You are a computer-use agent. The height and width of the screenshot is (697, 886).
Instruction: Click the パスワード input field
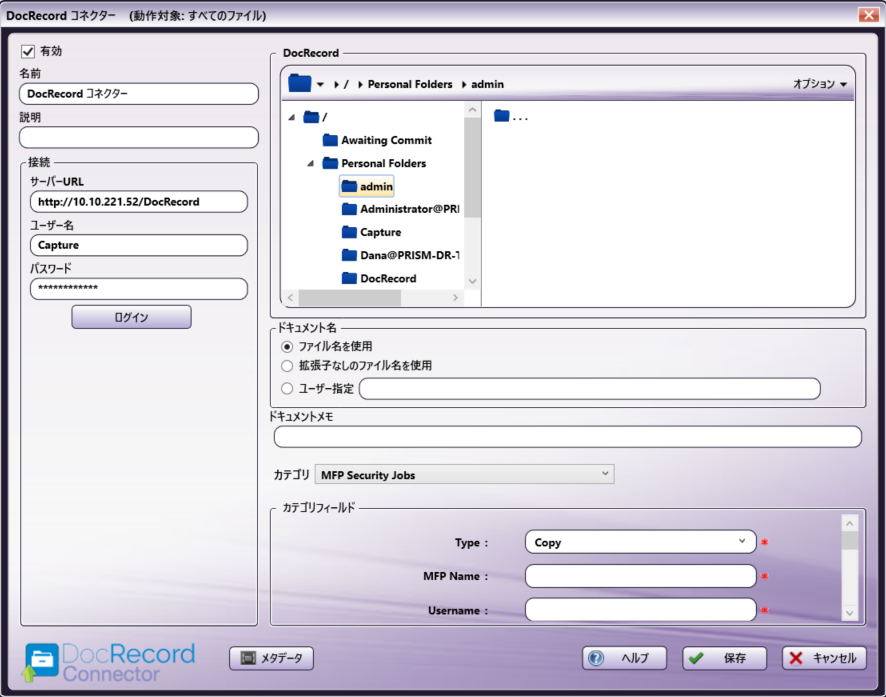139,289
